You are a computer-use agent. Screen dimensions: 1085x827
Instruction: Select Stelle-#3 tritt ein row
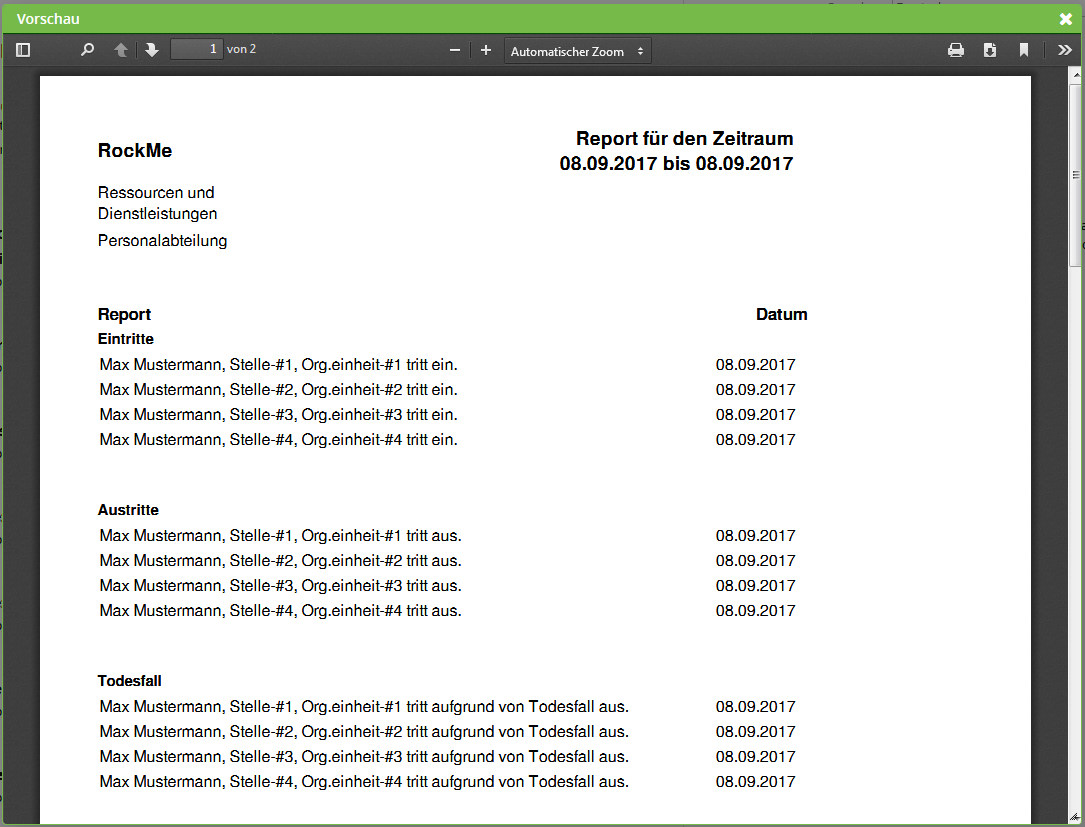447,415
